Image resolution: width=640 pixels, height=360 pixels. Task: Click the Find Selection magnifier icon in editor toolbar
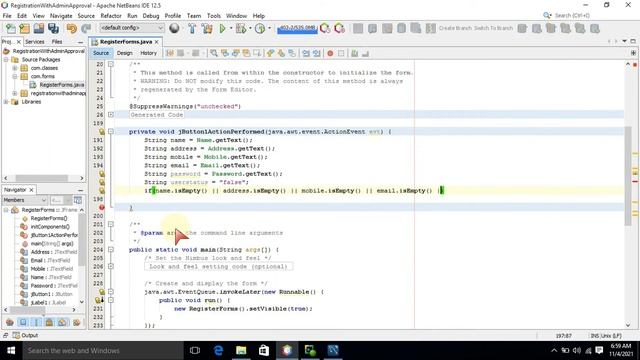(x=213, y=53)
